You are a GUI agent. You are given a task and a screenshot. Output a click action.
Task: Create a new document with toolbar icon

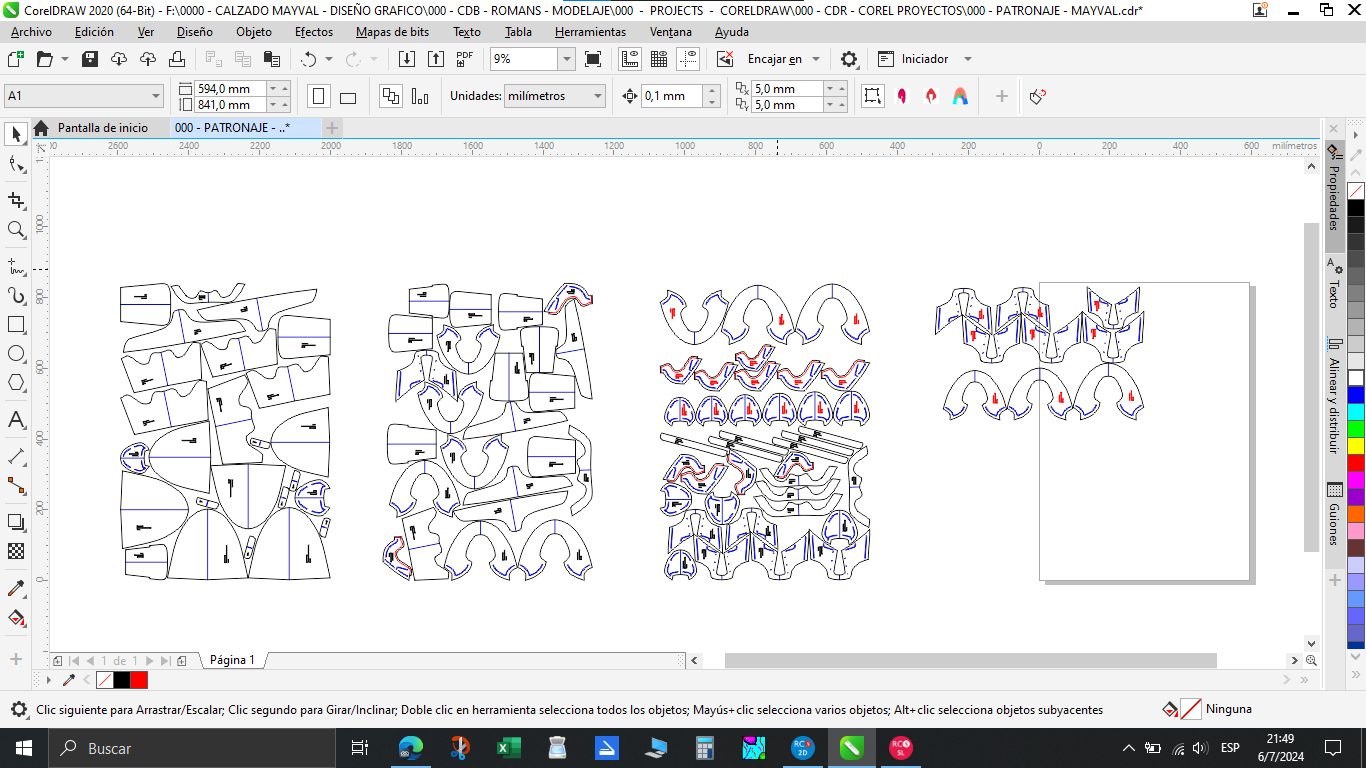15,59
